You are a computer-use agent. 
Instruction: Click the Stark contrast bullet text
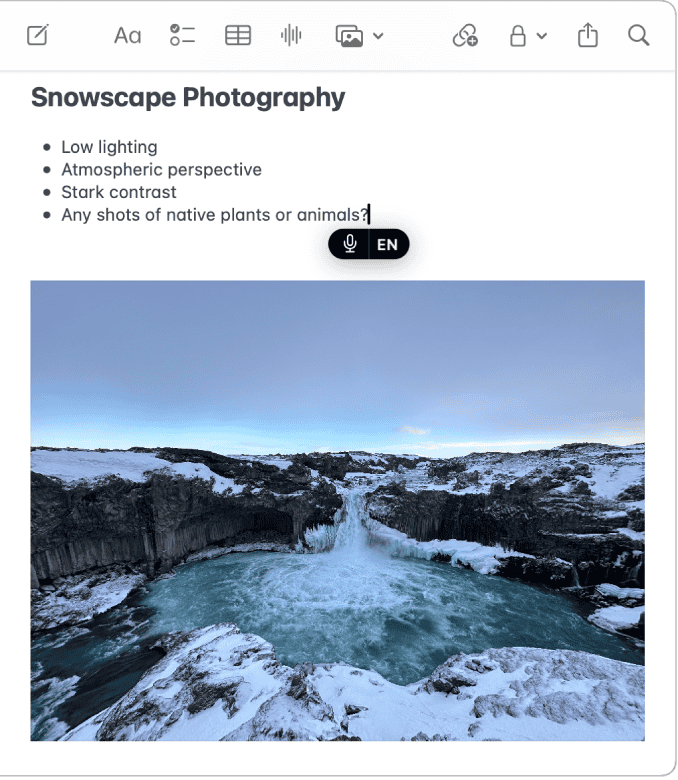pos(119,192)
